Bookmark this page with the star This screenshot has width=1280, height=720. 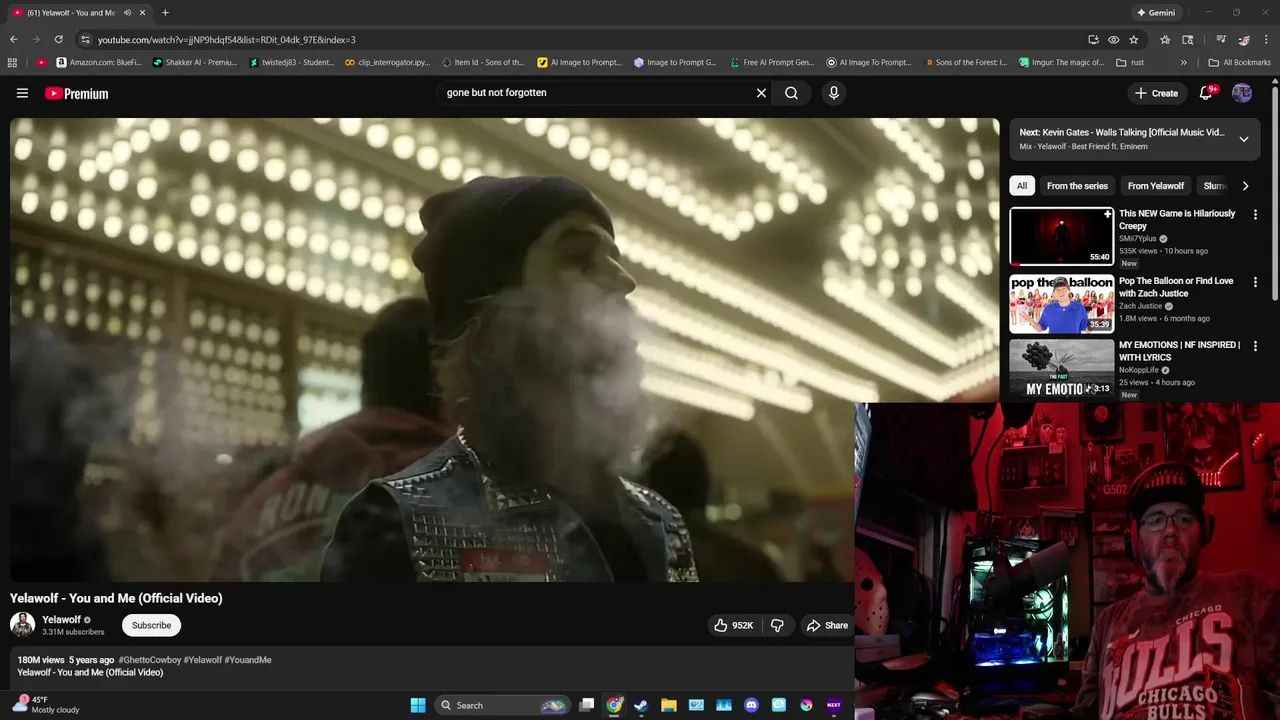1133,39
